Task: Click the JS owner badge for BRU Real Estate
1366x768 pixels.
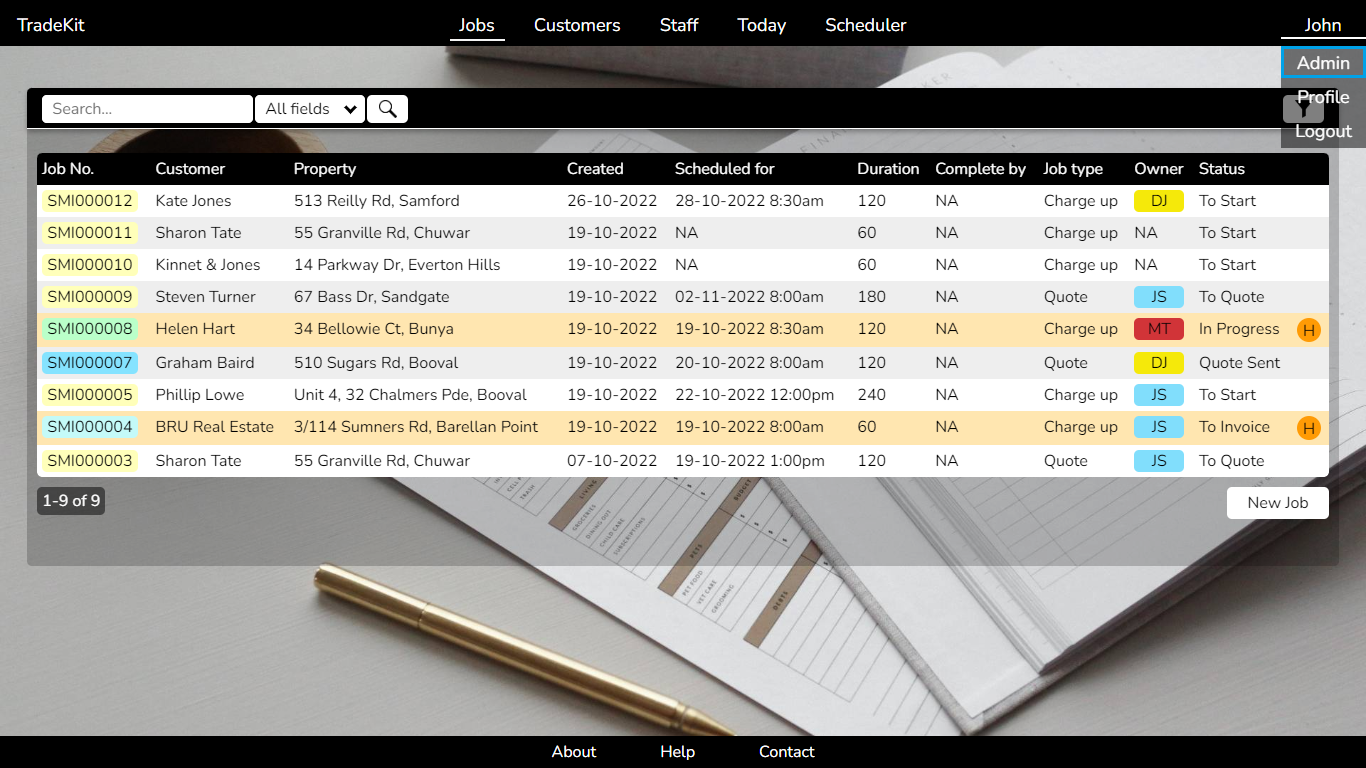Action: click(x=1158, y=427)
